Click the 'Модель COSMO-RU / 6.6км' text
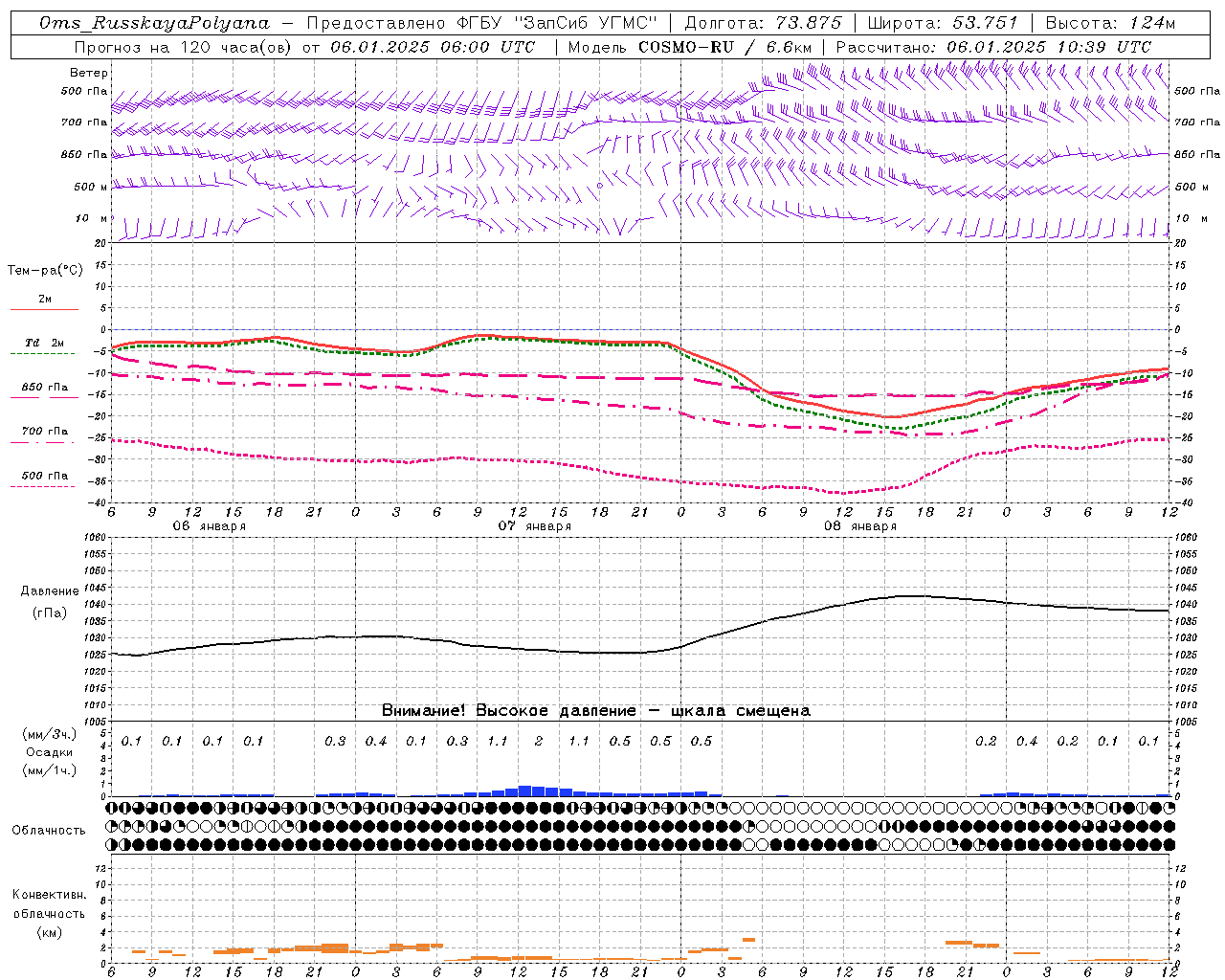Screen dimensions: 1225x980 (689, 46)
